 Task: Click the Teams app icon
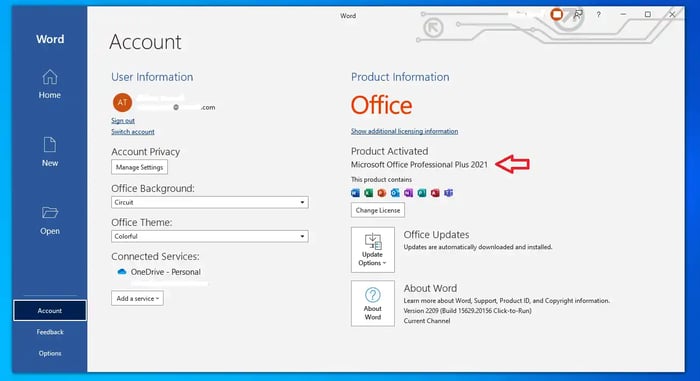point(449,193)
